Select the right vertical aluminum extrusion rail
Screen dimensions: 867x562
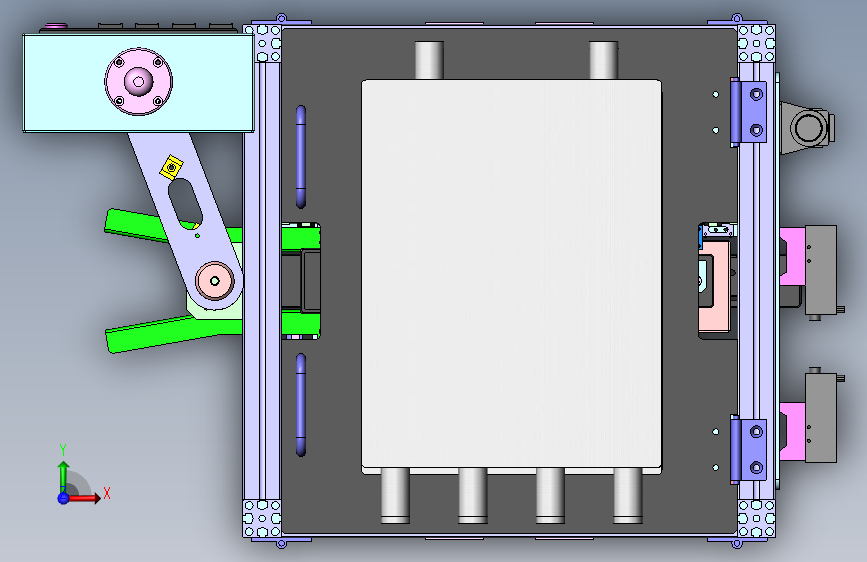pyautogui.click(x=756, y=280)
